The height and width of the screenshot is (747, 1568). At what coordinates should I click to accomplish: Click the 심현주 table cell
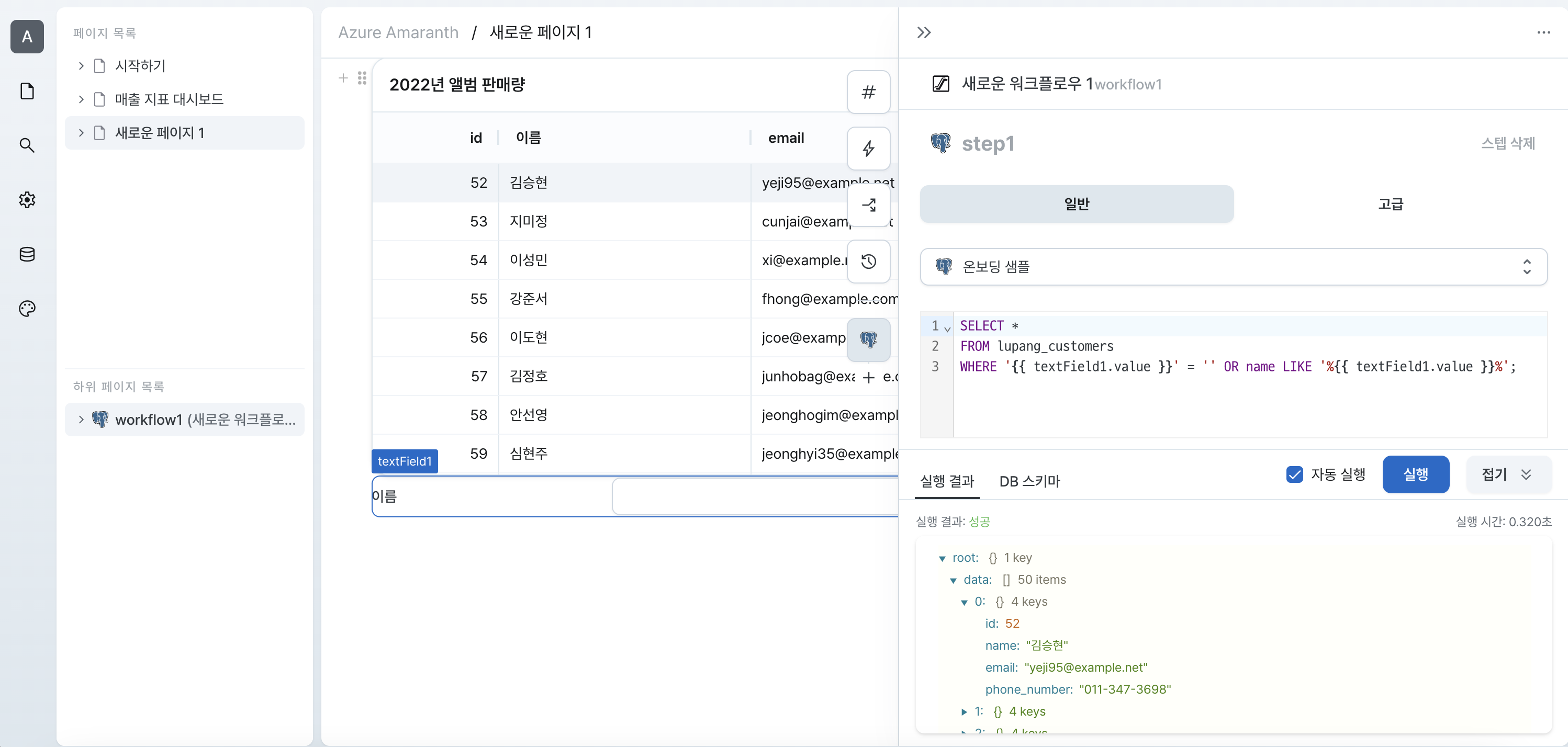[x=624, y=454]
